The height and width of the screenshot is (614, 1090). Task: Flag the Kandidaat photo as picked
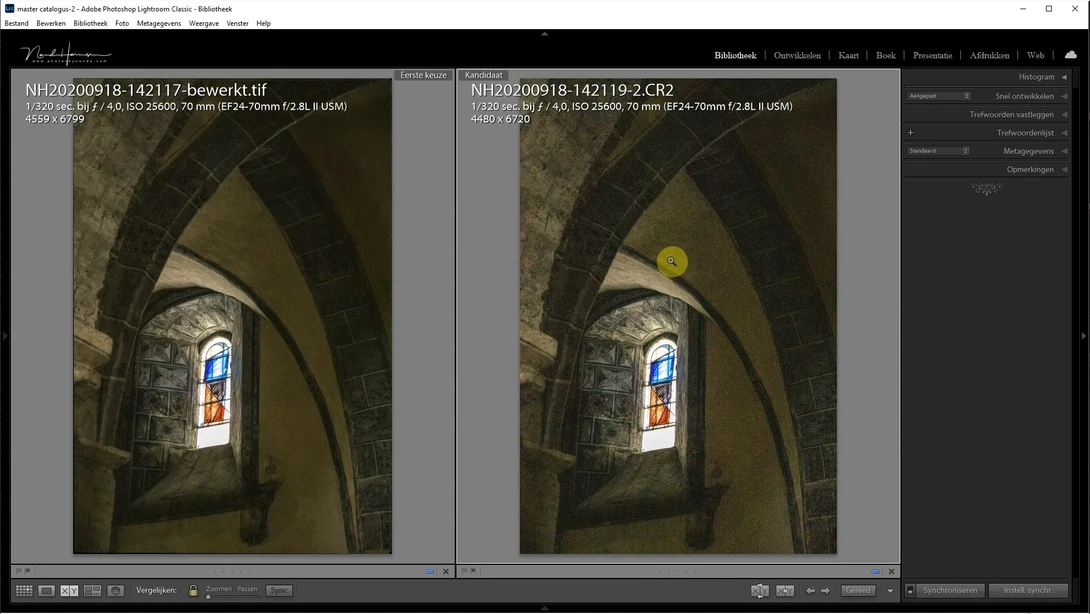pos(464,571)
